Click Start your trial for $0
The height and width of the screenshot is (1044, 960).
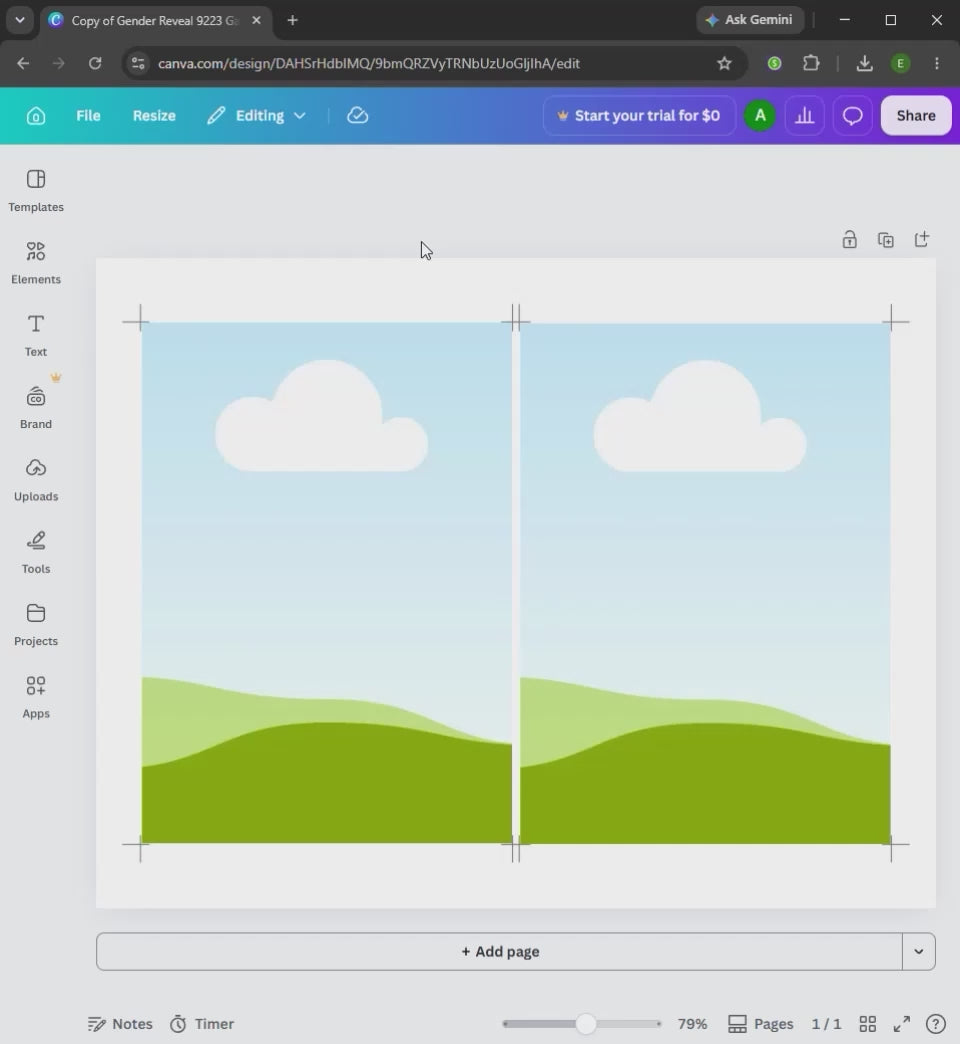click(639, 116)
